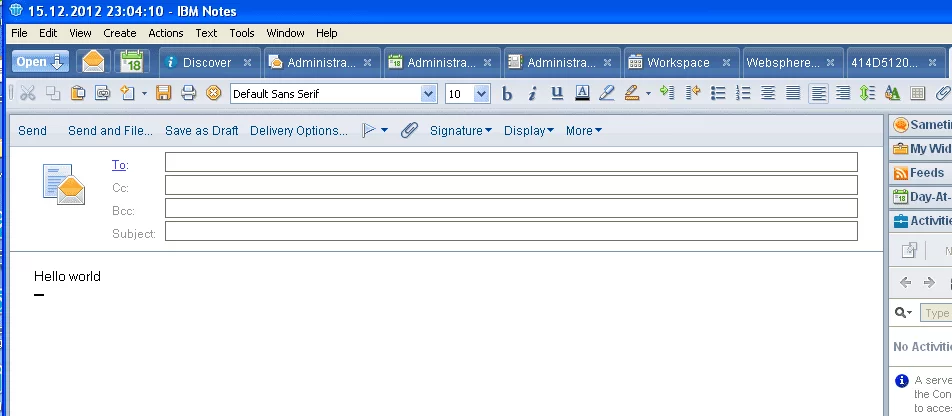
Task: Click the highlighter pen icon
Action: [631, 93]
